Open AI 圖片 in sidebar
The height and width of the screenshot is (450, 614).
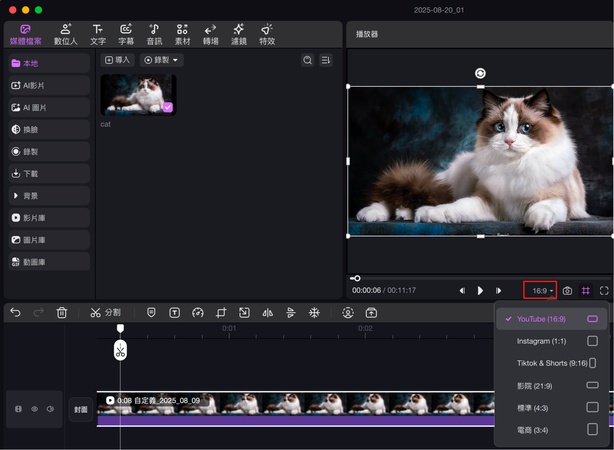49,107
